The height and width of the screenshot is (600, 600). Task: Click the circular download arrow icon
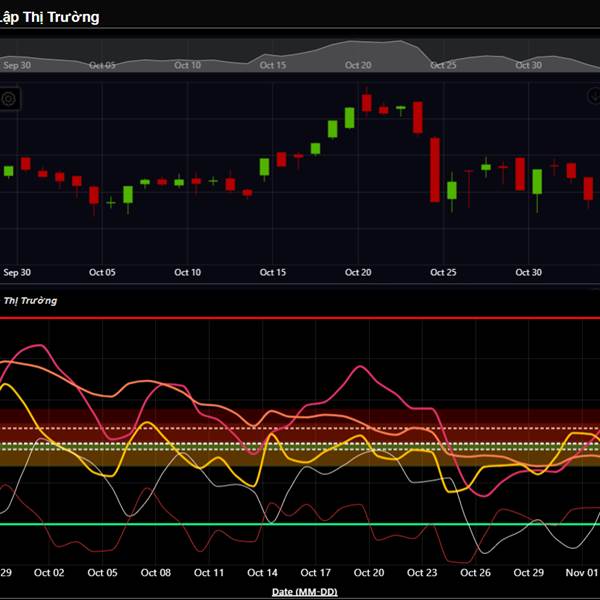(x=594, y=96)
